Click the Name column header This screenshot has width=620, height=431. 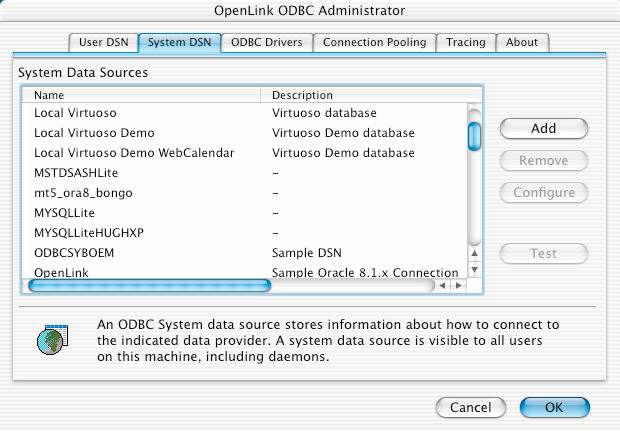[x=142, y=95]
